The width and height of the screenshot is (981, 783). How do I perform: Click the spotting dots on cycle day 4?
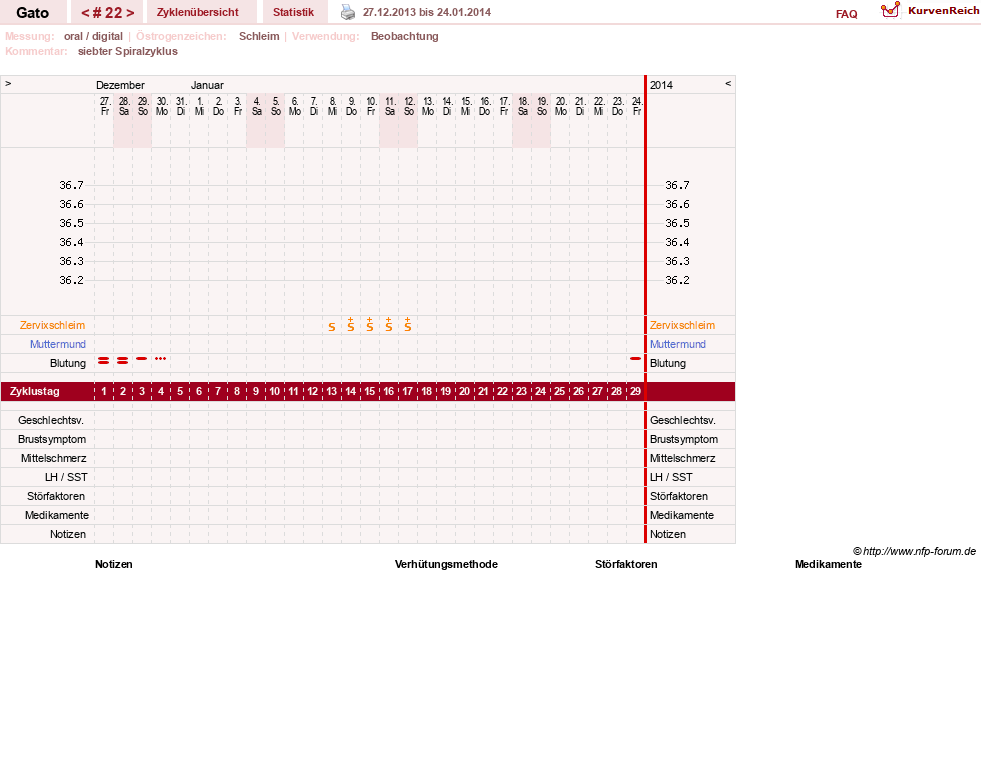click(160, 358)
